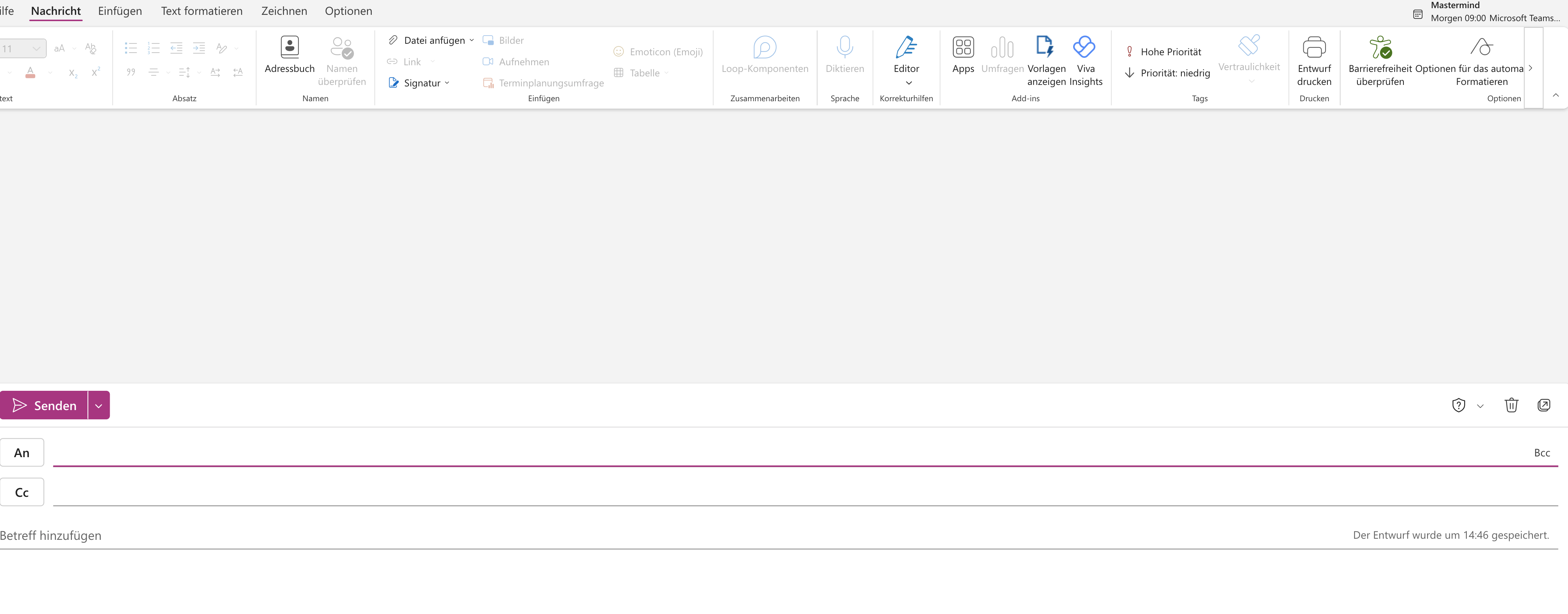1568x614 pixels.
Task: Expand the Editor dropdown
Action: (909, 83)
